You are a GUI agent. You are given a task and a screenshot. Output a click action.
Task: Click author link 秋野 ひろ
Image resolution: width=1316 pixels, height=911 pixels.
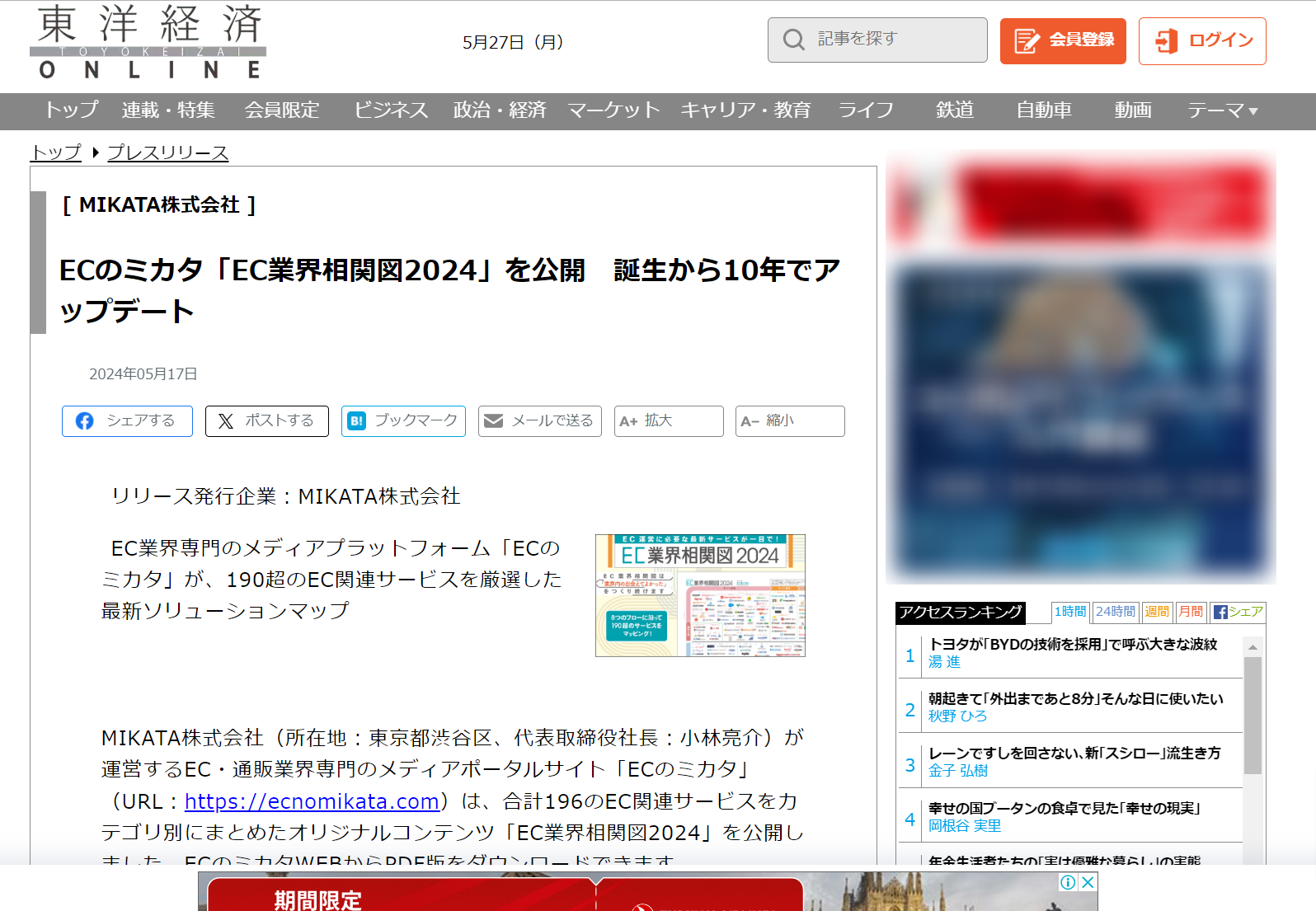(x=957, y=716)
